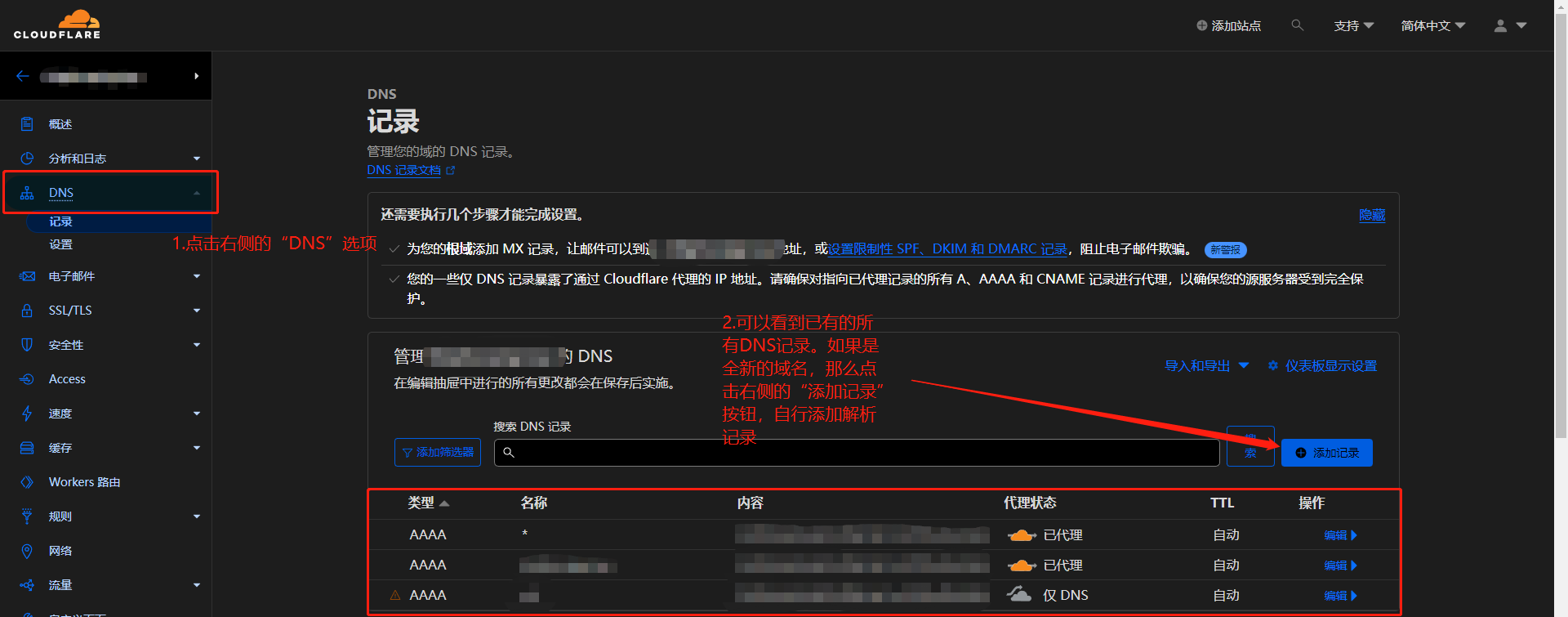Select 设置 under DNS menu
This screenshot has width=1568, height=617.
[x=60, y=244]
